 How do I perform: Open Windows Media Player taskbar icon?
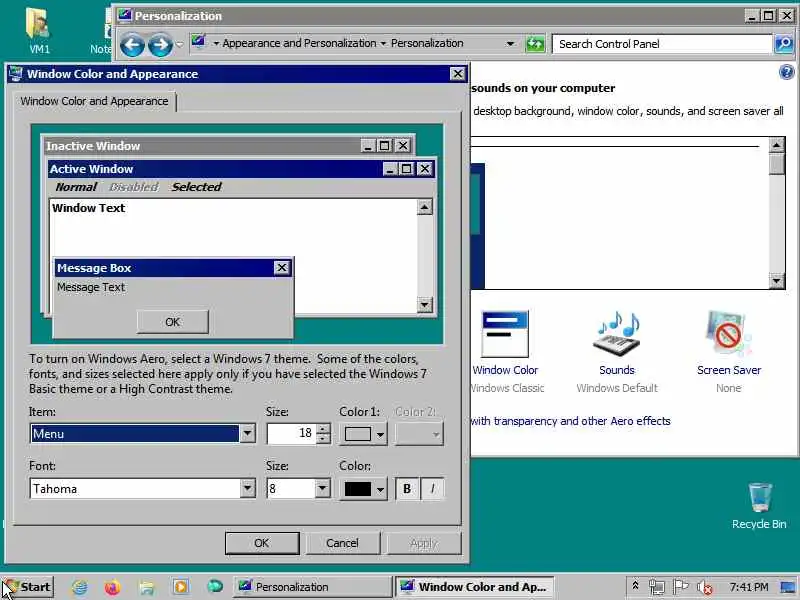click(x=181, y=587)
